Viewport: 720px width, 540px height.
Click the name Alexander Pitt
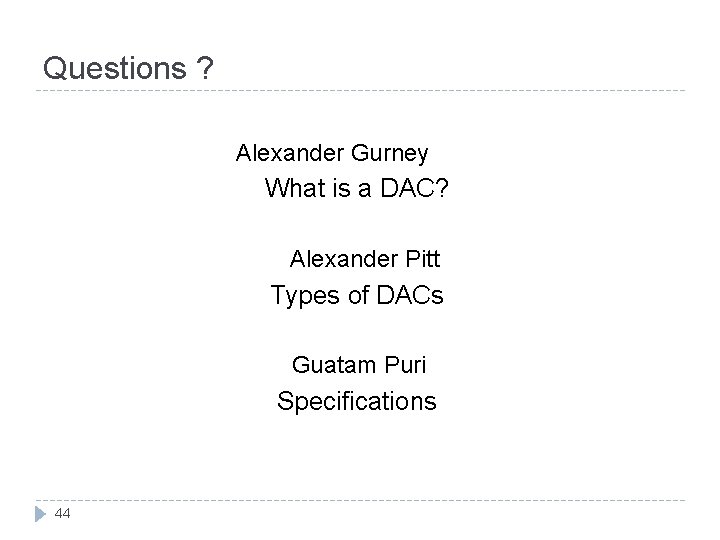pos(365,260)
